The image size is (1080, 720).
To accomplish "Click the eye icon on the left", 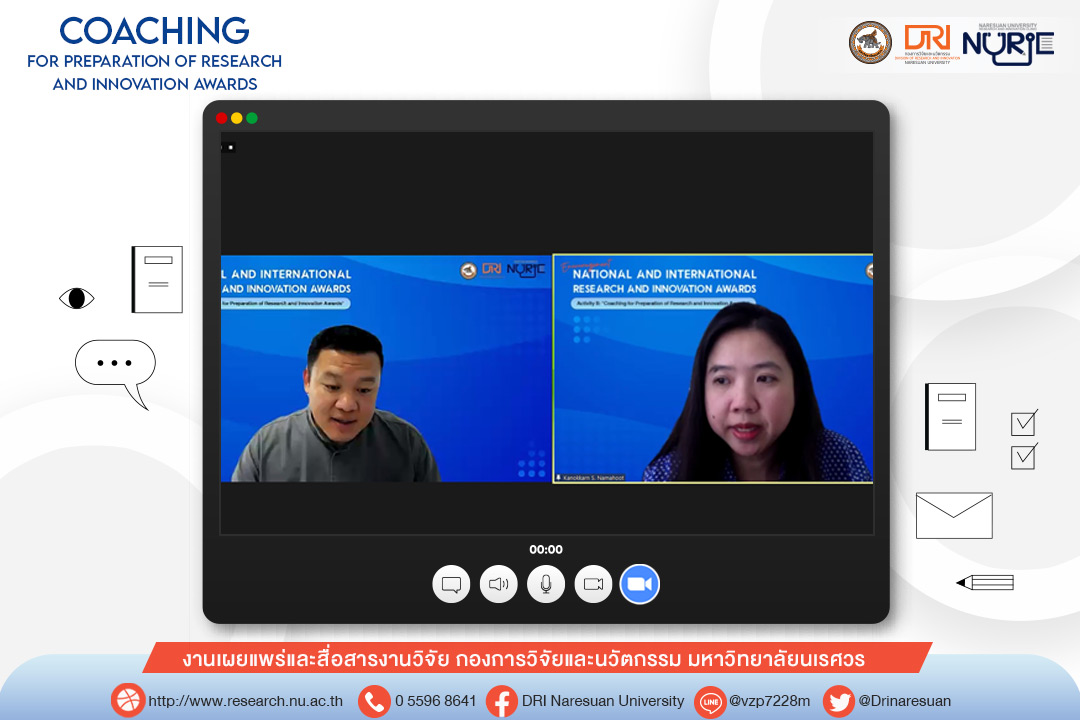I will coord(76,298).
